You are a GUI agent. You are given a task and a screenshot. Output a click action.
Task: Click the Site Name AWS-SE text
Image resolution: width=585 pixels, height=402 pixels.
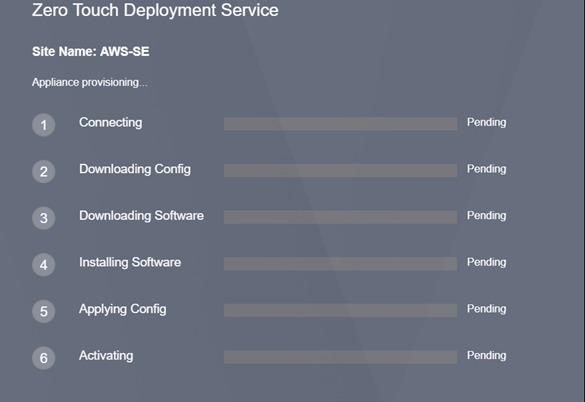coord(91,52)
